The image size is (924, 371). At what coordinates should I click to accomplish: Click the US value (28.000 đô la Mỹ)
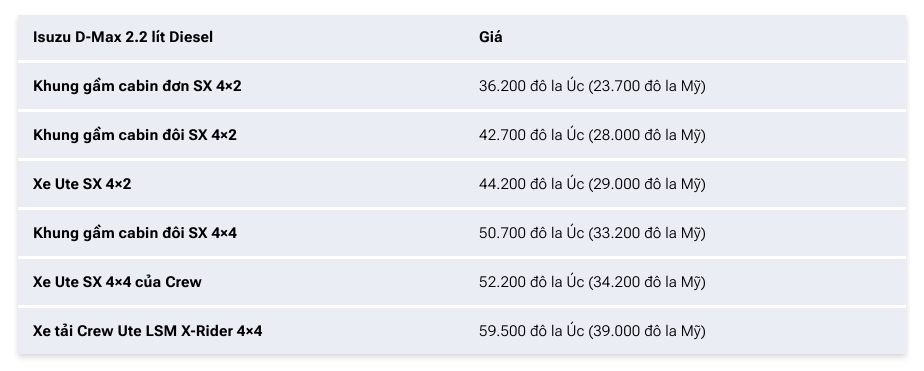[646, 135]
